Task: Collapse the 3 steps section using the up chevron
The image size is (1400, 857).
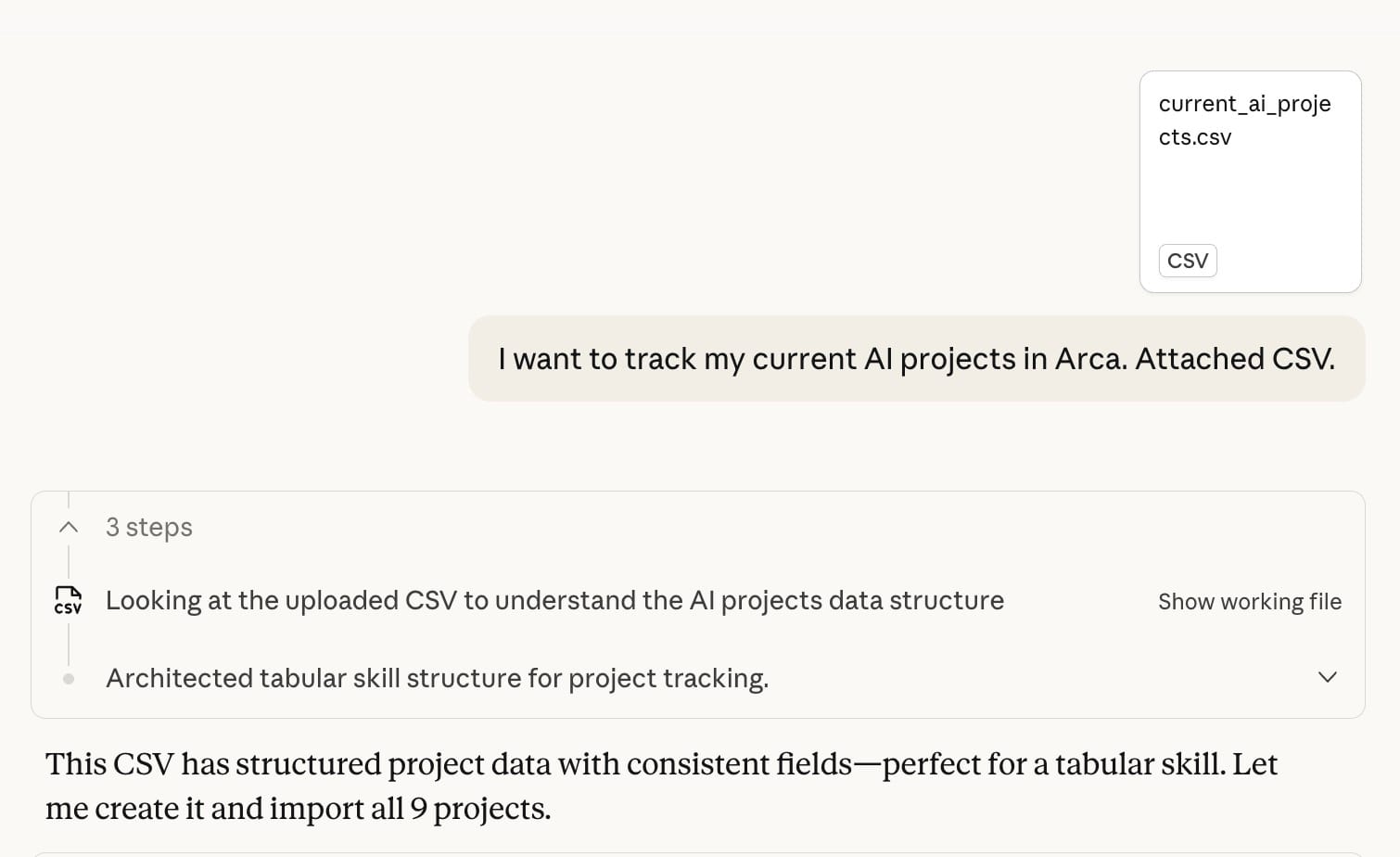Action: (68, 527)
